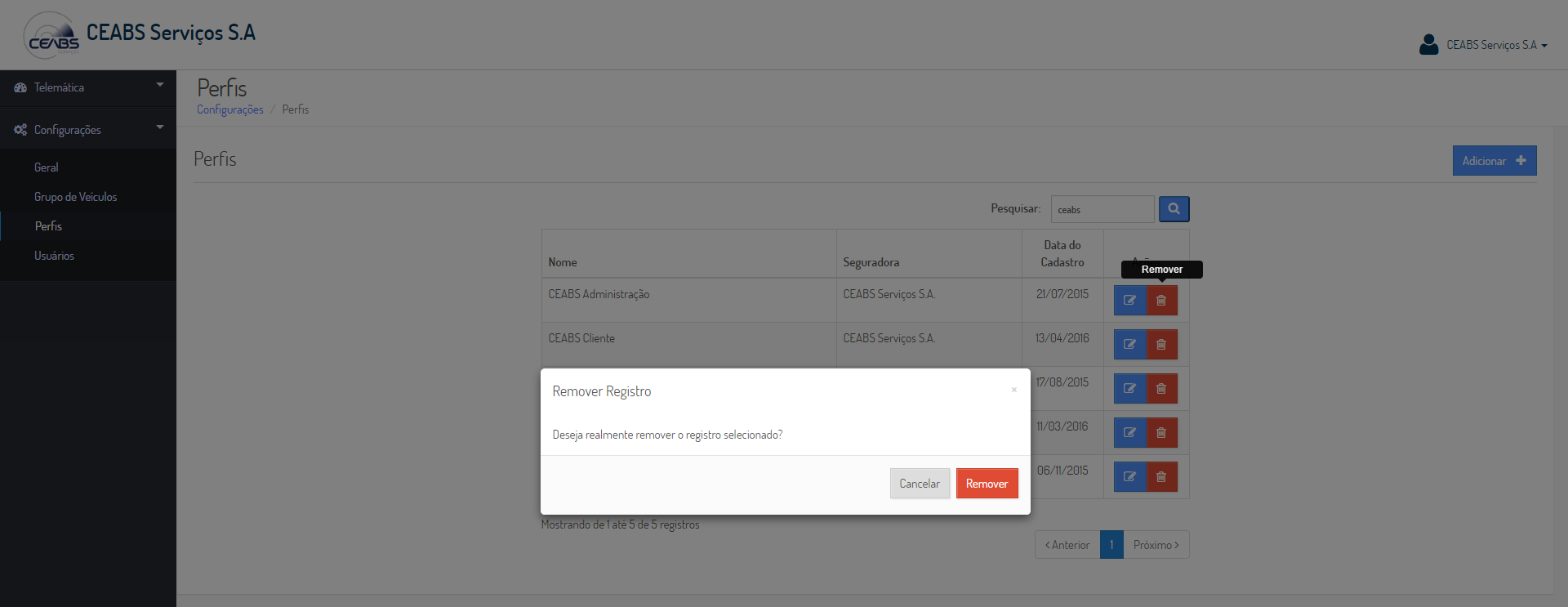Screen dimensions: 1568x607
Task: Delete profile dated 06/11/2015
Action: point(1161,476)
